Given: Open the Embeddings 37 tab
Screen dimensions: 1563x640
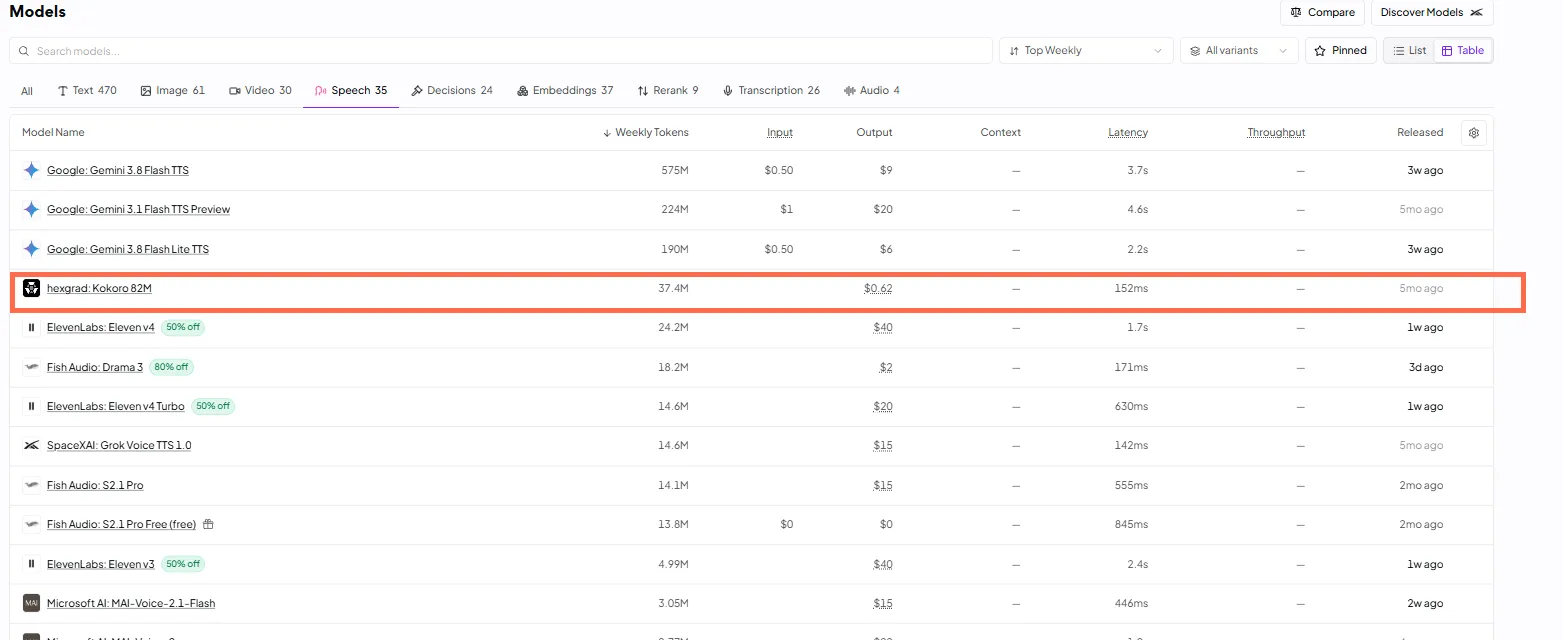Looking at the screenshot, I should [565, 90].
